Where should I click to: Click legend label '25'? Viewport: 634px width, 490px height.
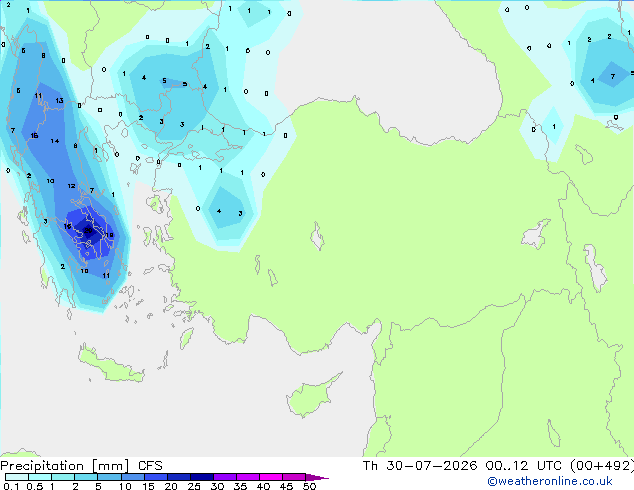194,486
